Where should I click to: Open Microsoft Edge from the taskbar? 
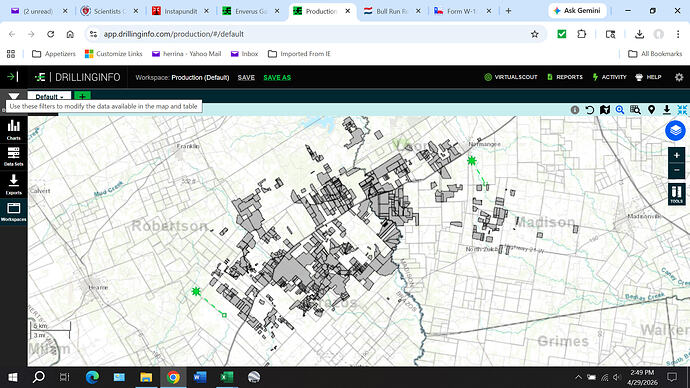[92, 377]
